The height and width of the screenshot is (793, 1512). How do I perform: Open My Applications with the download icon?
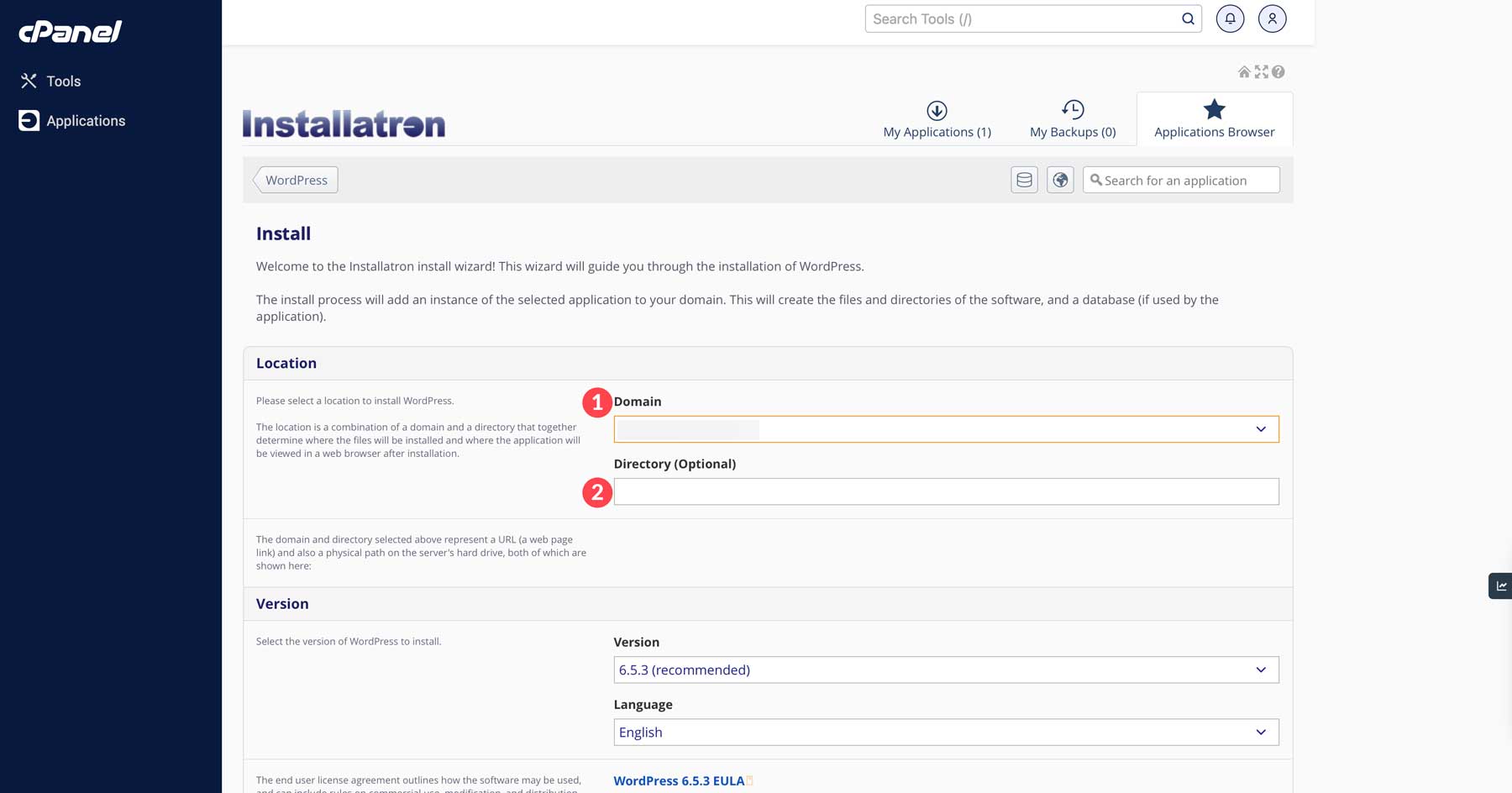(x=936, y=118)
